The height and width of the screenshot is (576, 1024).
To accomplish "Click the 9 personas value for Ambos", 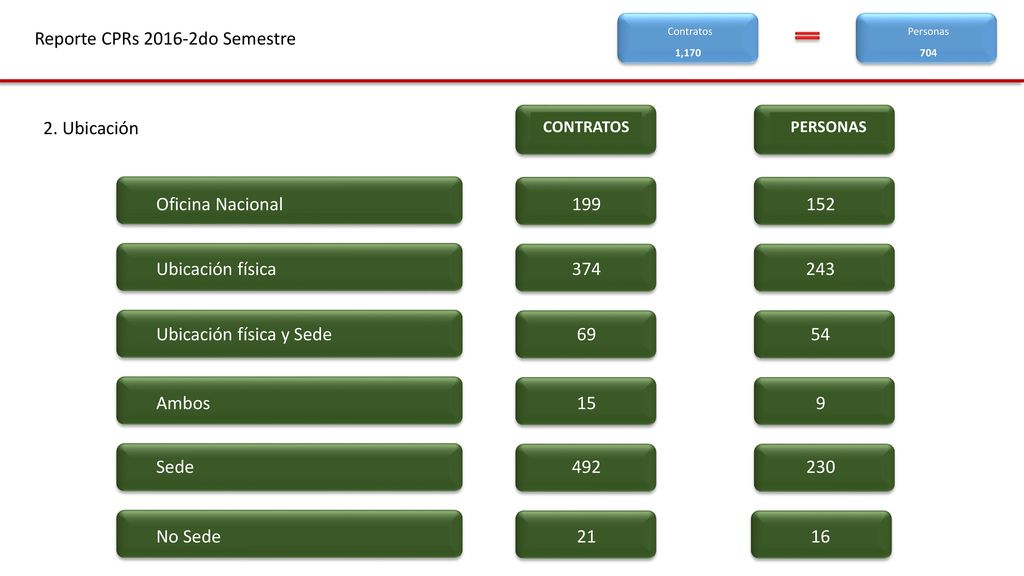I will point(824,401).
